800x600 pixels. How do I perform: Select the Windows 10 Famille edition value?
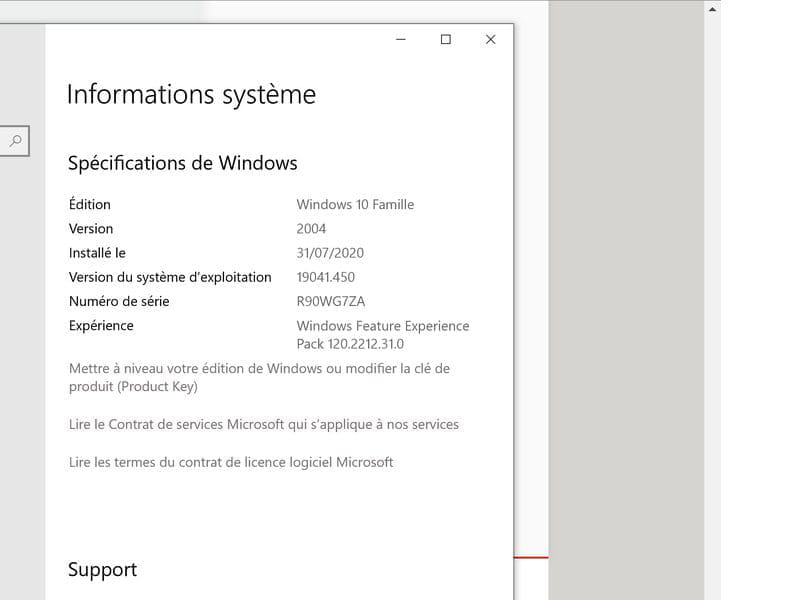click(x=355, y=205)
